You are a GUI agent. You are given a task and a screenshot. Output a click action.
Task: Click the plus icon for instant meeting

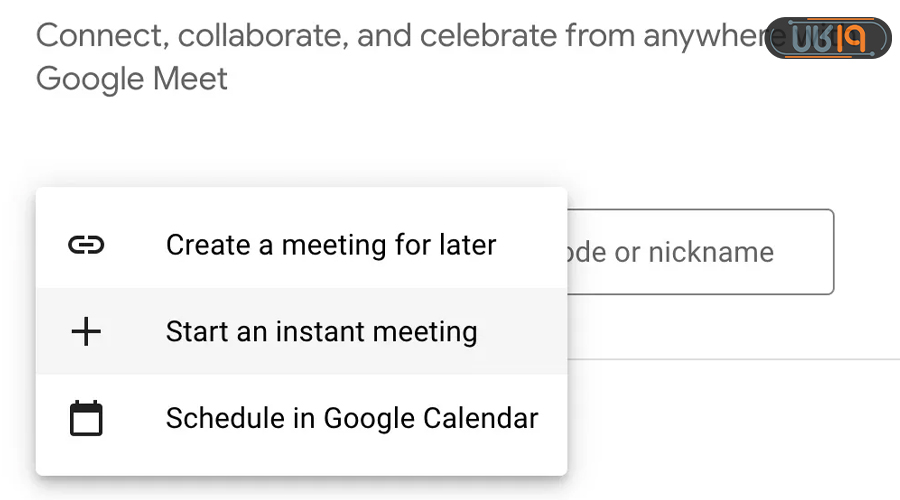[x=86, y=332]
